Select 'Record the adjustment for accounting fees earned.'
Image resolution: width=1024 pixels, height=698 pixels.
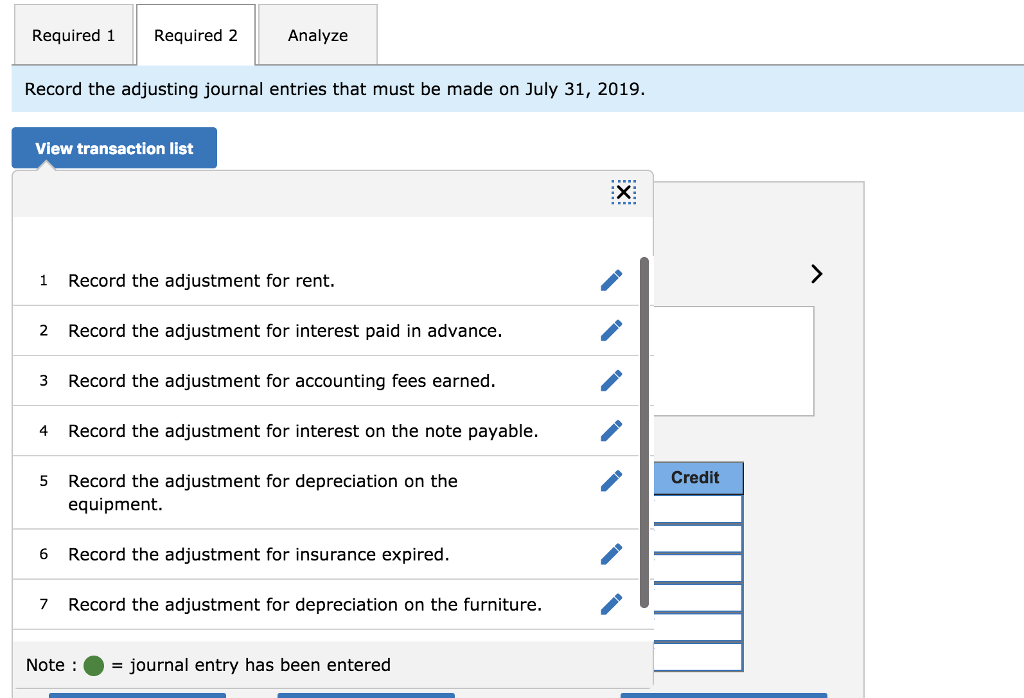pyautogui.click(x=326, y=381)
